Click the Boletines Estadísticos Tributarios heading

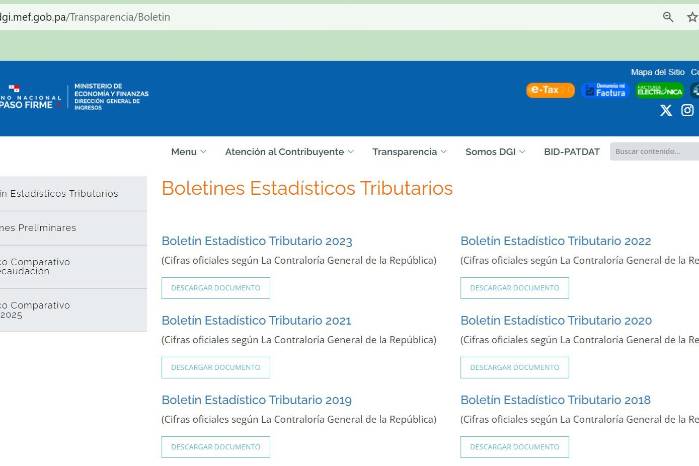point(307,188)
